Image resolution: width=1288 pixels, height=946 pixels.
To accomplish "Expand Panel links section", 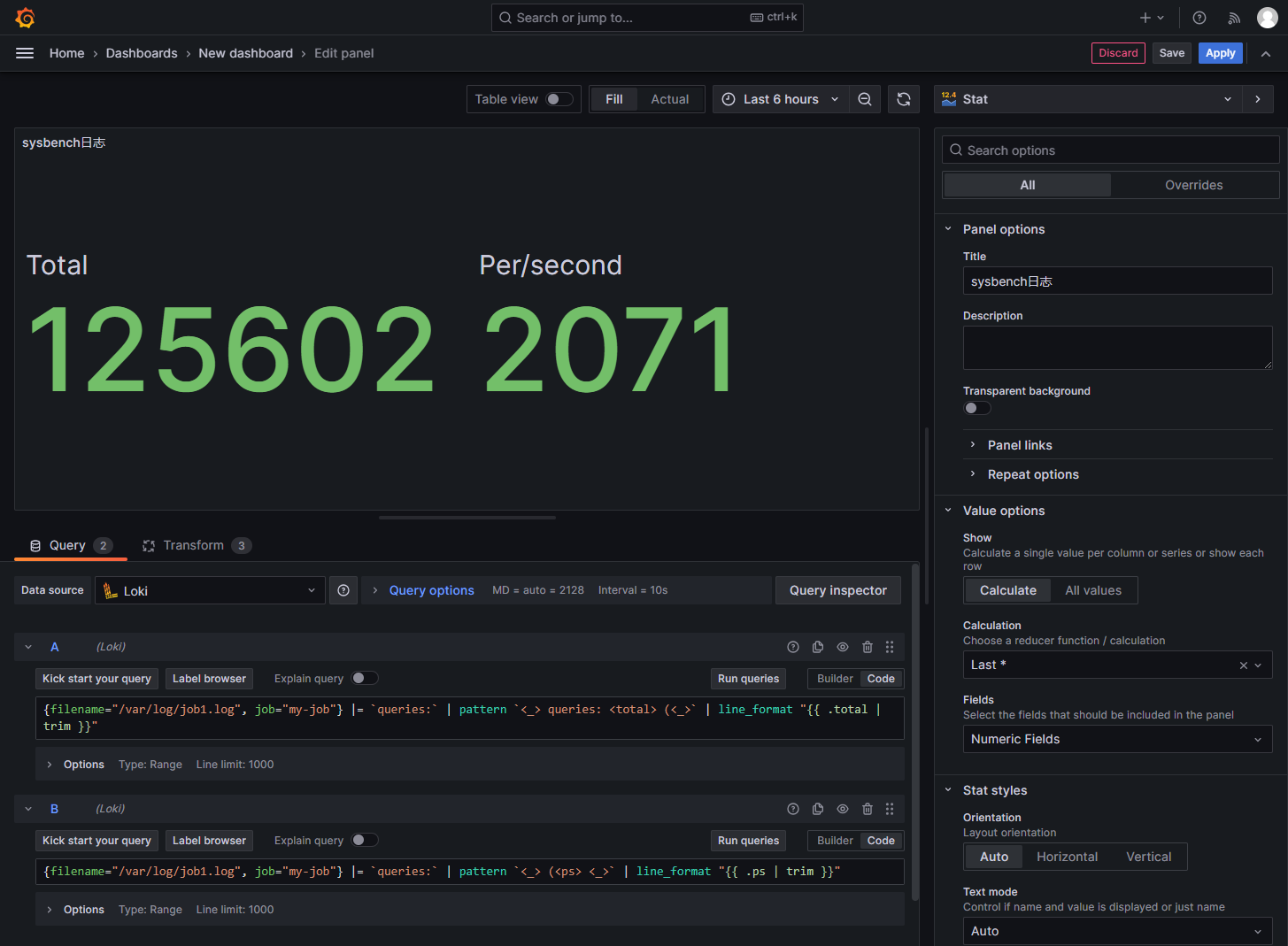I will [1020, 445].
